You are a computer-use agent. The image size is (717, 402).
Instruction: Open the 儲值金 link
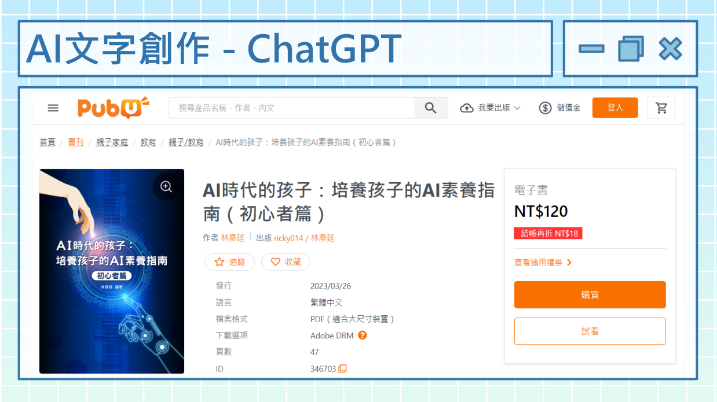click(x=568, y=108)
